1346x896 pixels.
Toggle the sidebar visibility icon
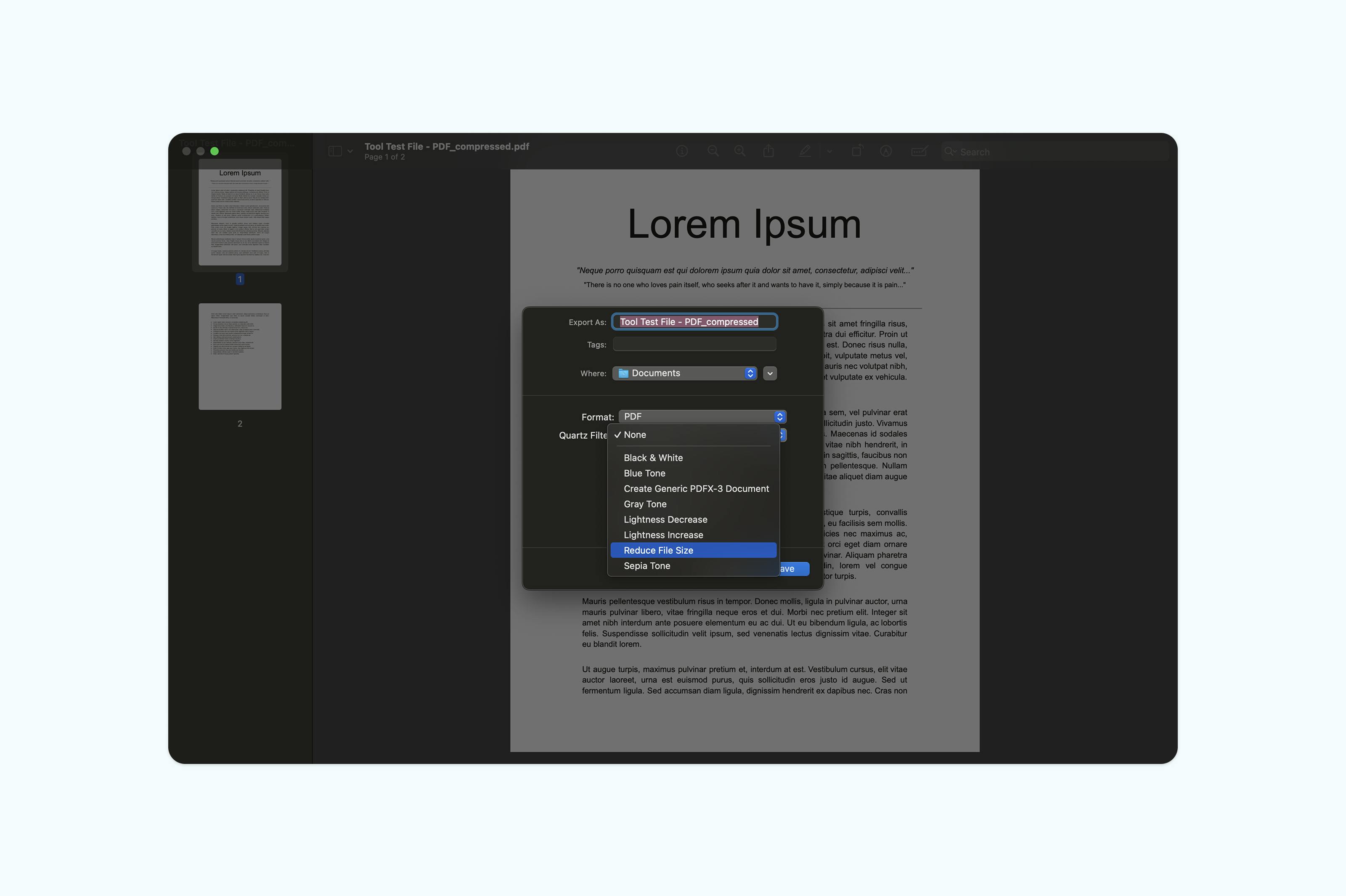click(x=335, y=151)
